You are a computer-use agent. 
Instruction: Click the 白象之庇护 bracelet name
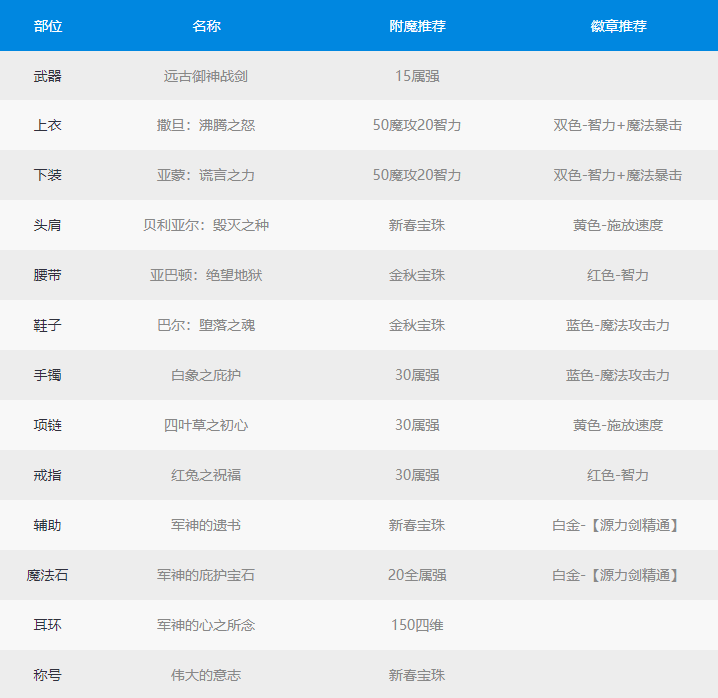click(206, 376)
